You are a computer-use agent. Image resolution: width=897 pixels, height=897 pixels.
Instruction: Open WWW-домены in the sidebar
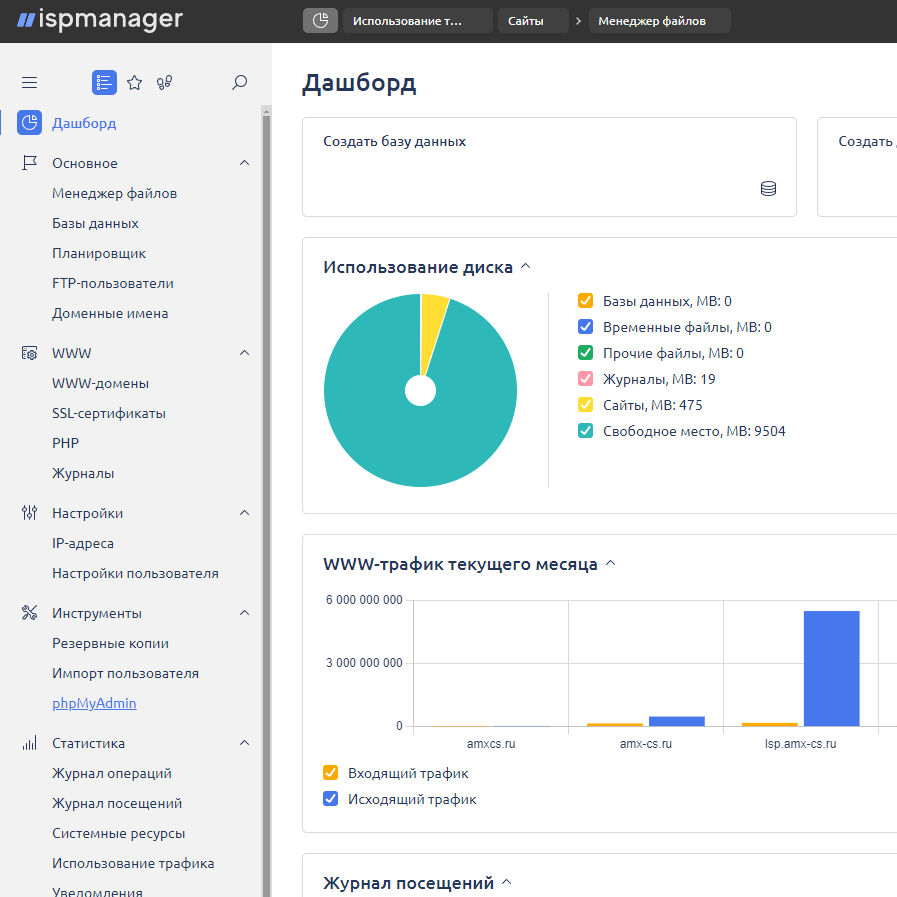click(100, 383)
